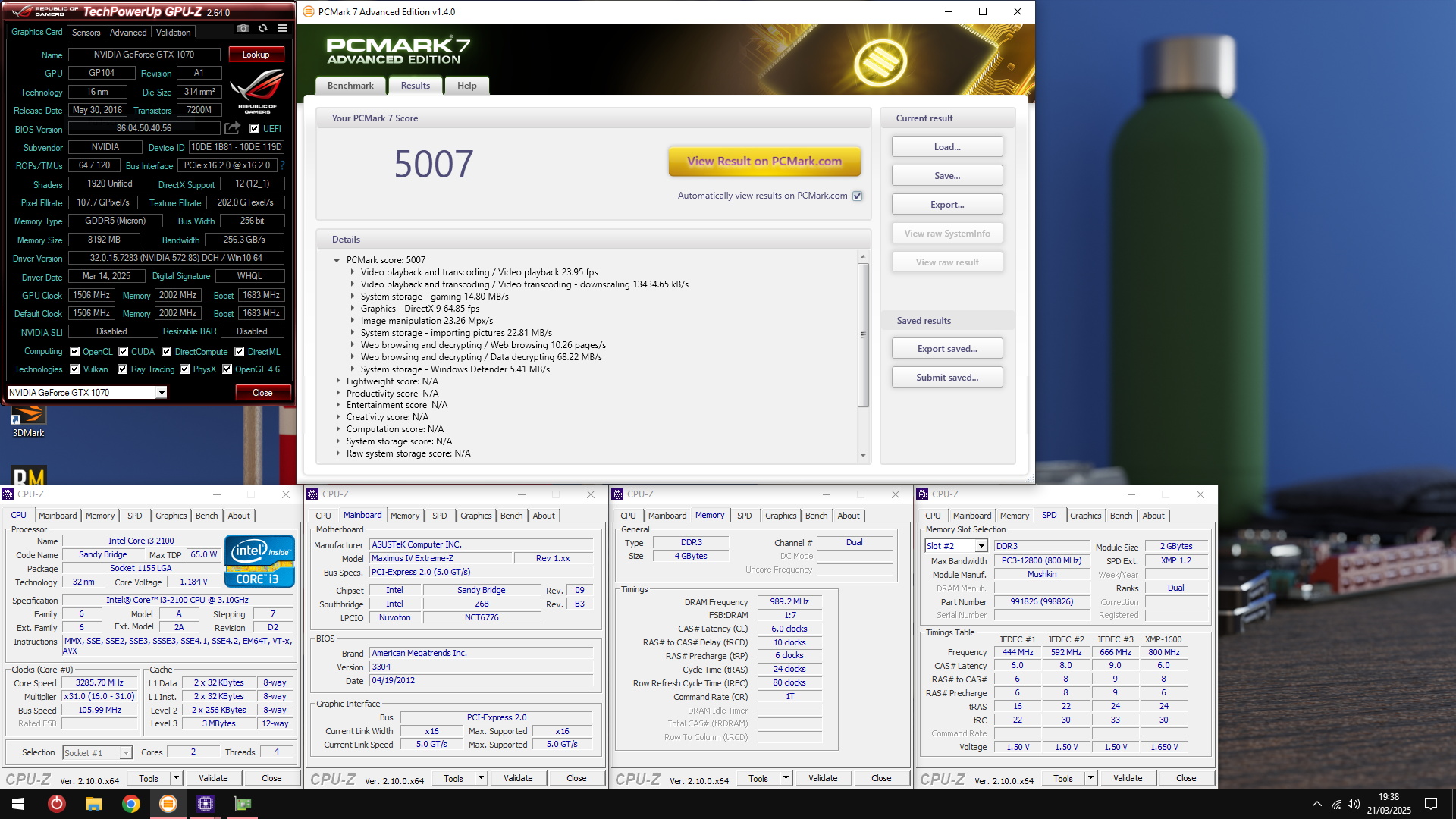Click the Load... button

[947, 147]
